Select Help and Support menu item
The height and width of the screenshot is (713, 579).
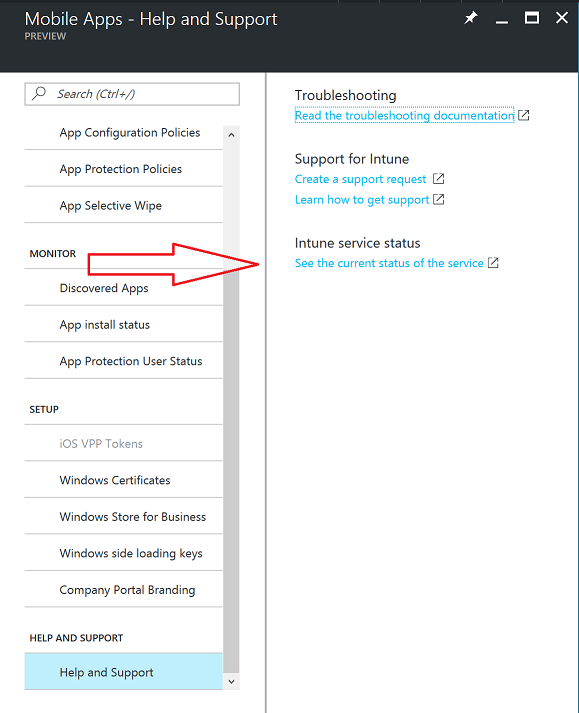coord(123,672)
